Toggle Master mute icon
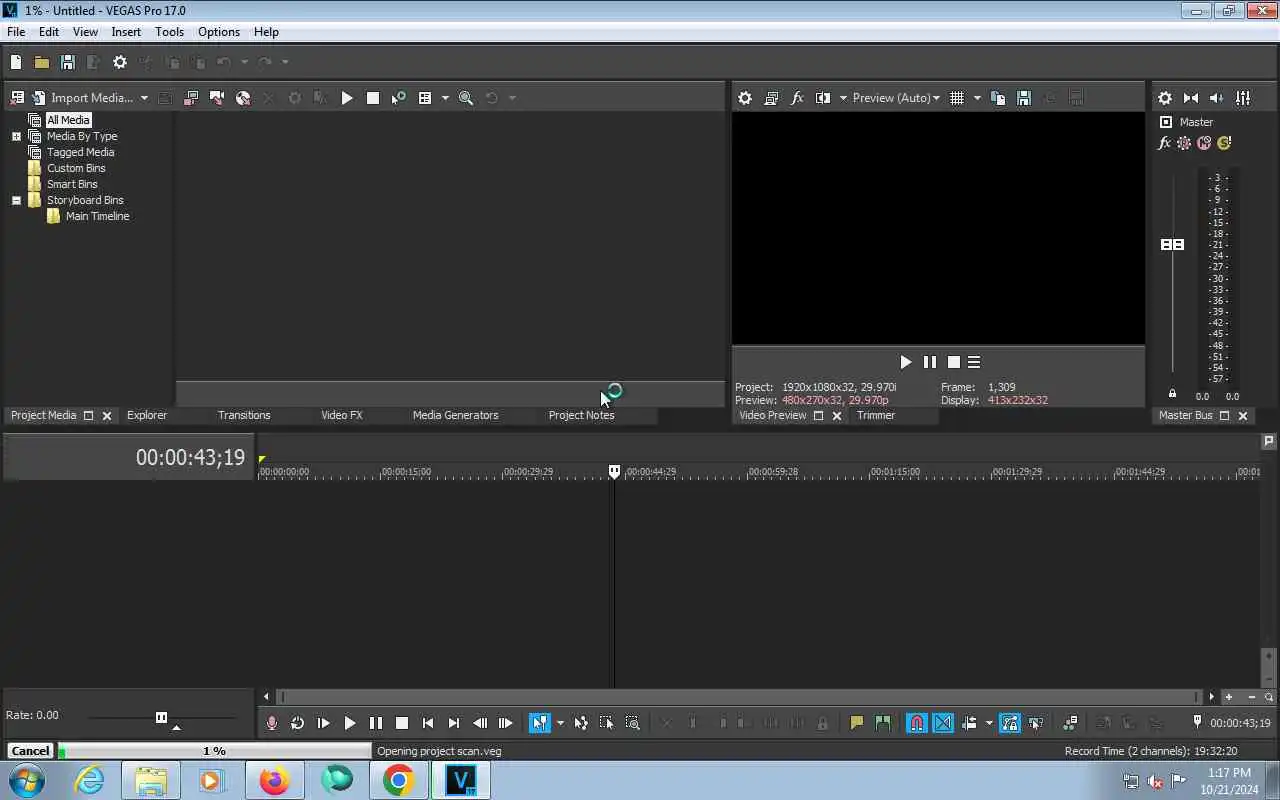Screen dimensions: 1280x800 click(1204, 143)
